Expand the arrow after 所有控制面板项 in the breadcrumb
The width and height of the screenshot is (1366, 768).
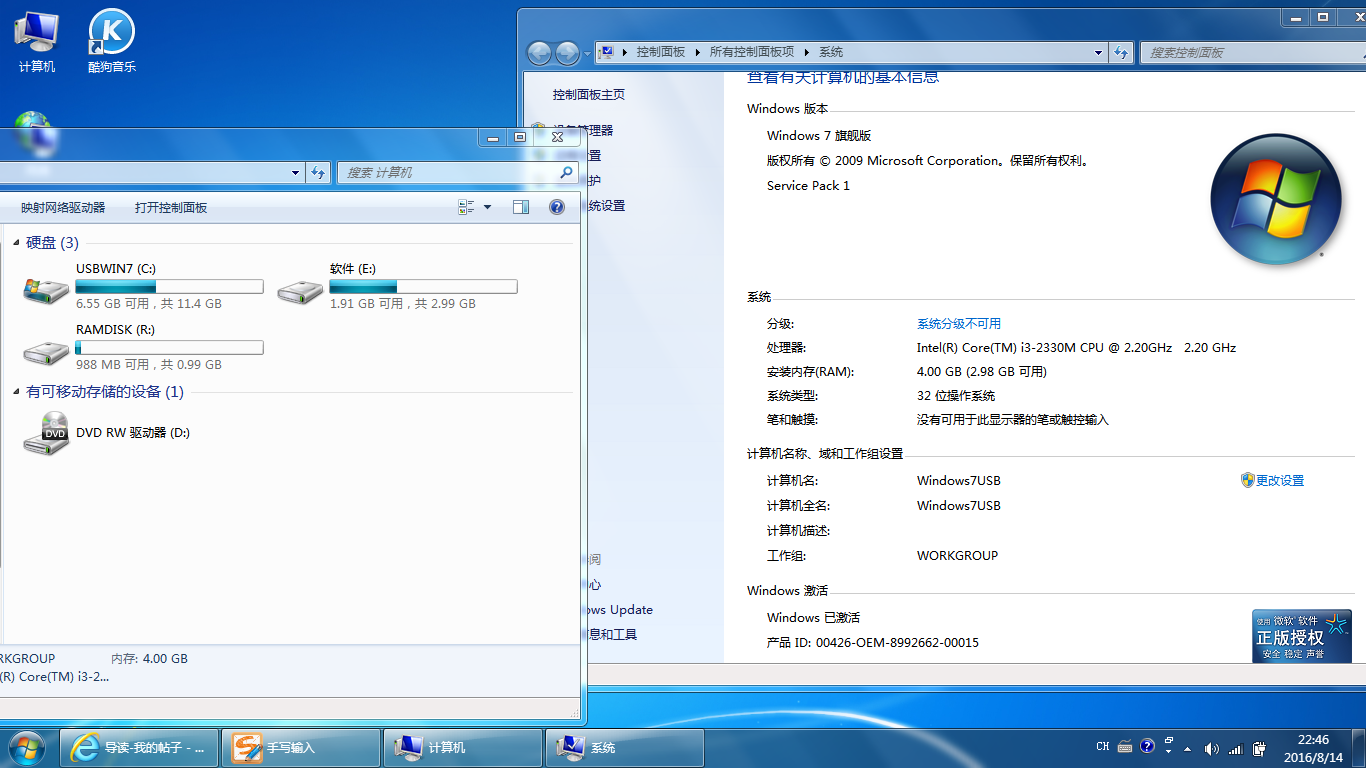(x=807, y=52)
